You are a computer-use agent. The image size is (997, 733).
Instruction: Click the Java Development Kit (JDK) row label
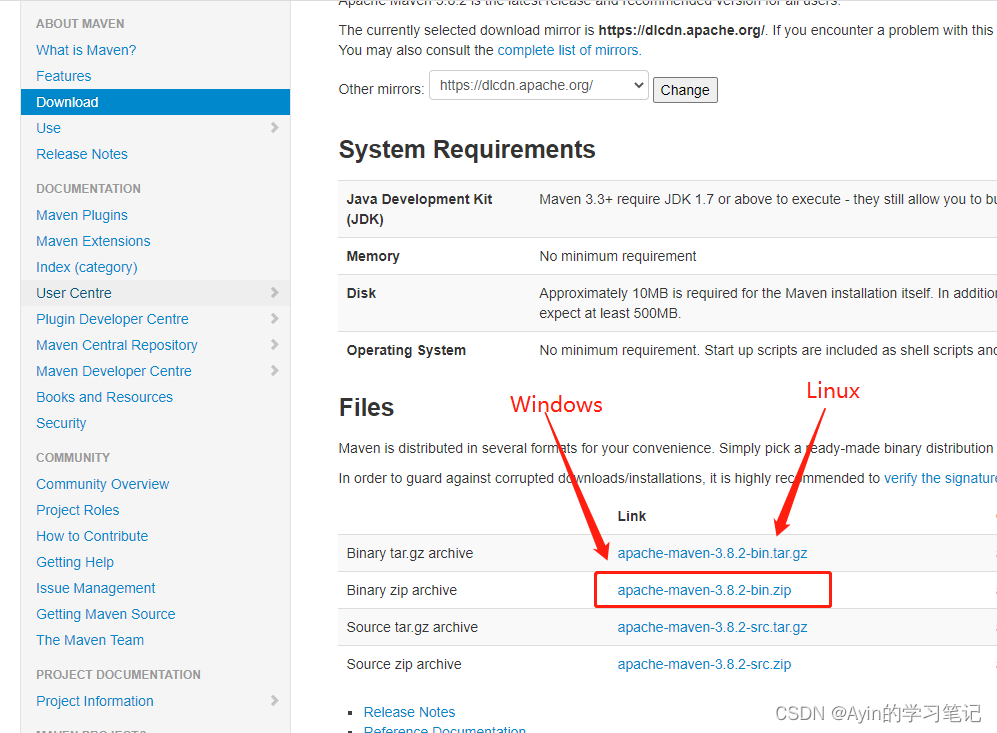[x=419, y=209]
